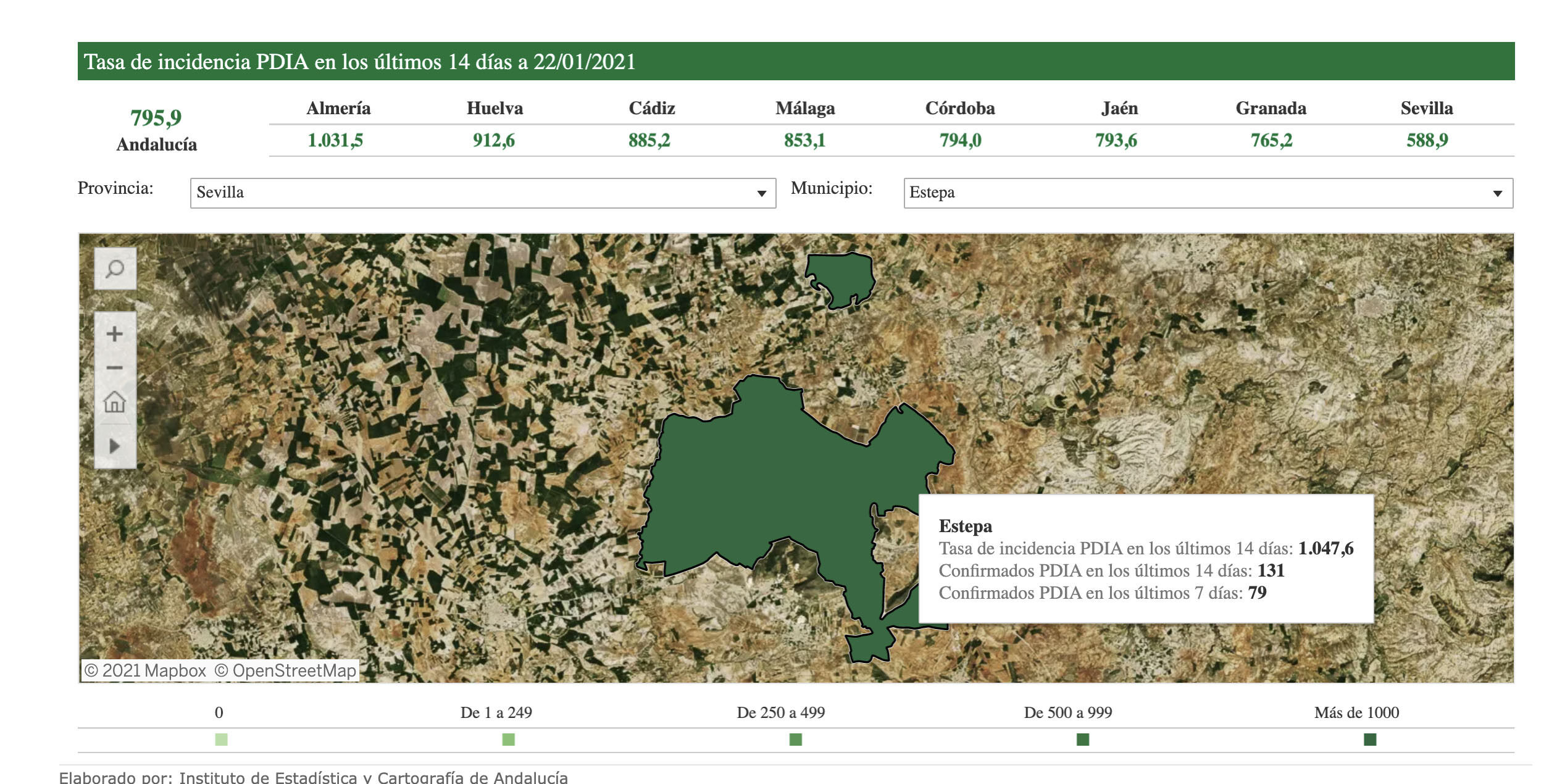Zoom out with the minus button
Screen dimensions: 1557x784
tap(115, 368)
